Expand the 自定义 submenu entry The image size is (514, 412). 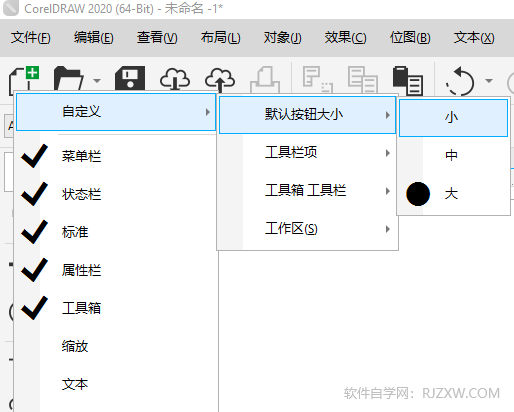116,112
